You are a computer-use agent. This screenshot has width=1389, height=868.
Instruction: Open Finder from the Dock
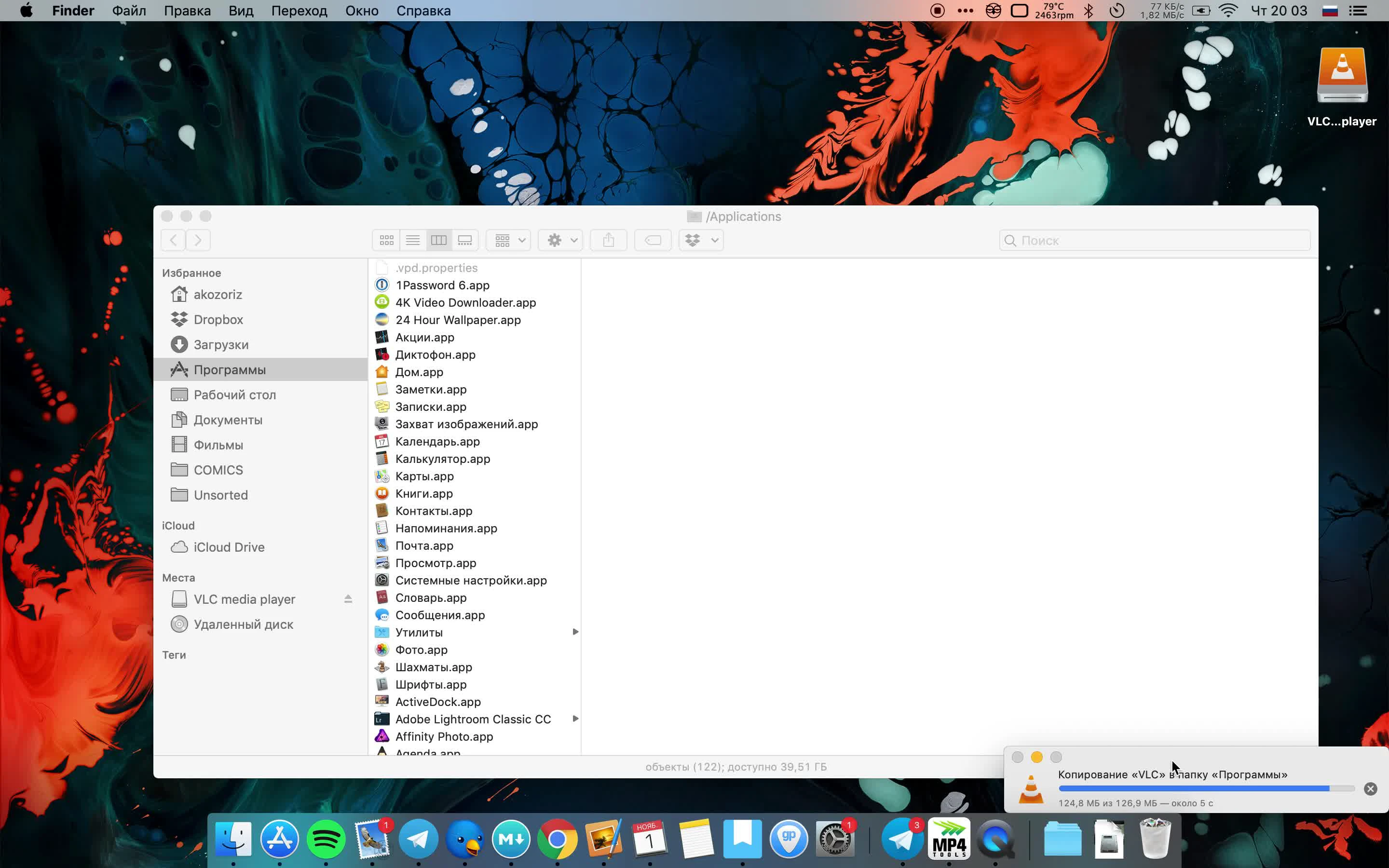pyautogui.click(x=233, y=839)
